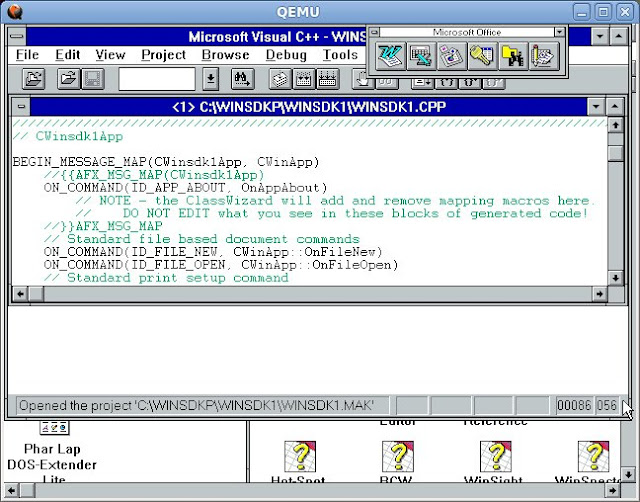Open the find box dropdown arrow
640x502 pixels.
[x=211, y=79]
